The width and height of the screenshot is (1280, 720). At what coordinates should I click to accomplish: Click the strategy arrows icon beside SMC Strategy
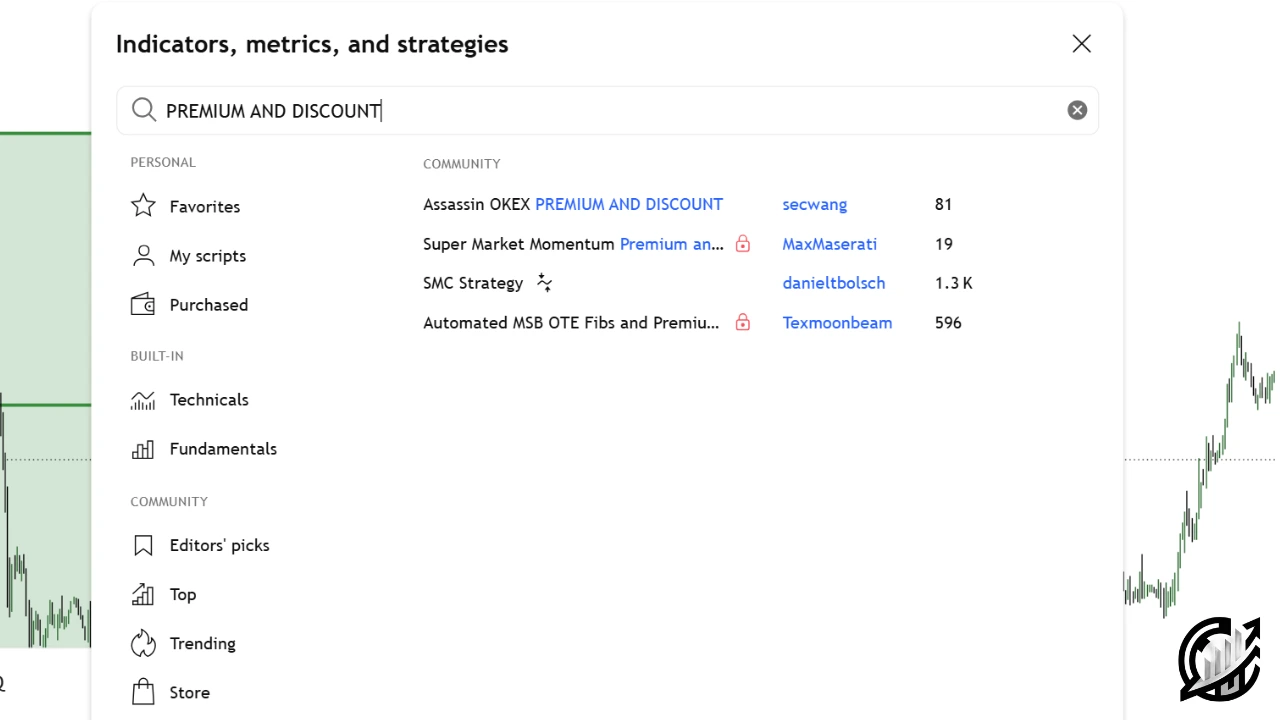click(x=544, y=283)
